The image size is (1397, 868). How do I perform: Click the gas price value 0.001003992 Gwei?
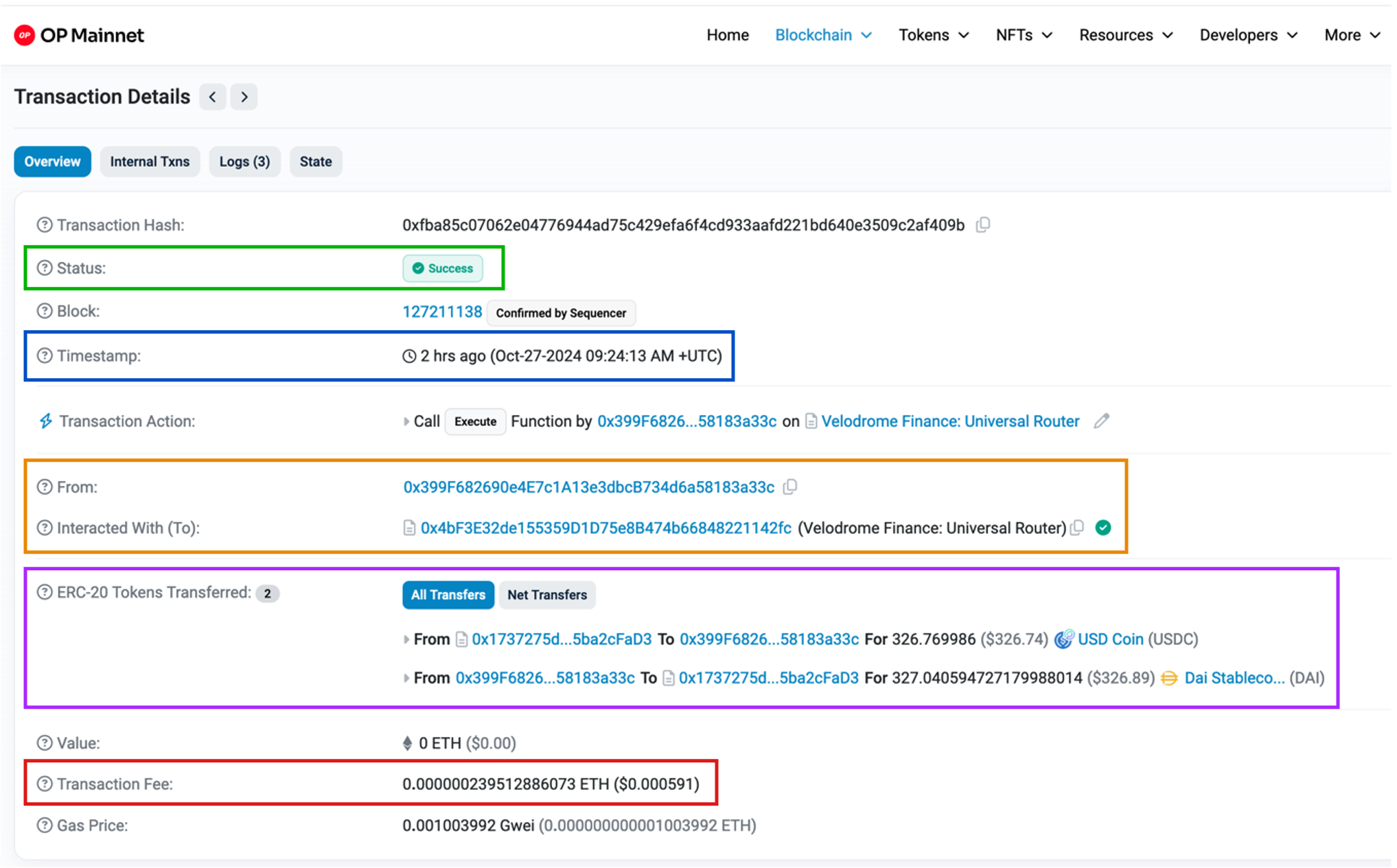(x=468, y=825)
